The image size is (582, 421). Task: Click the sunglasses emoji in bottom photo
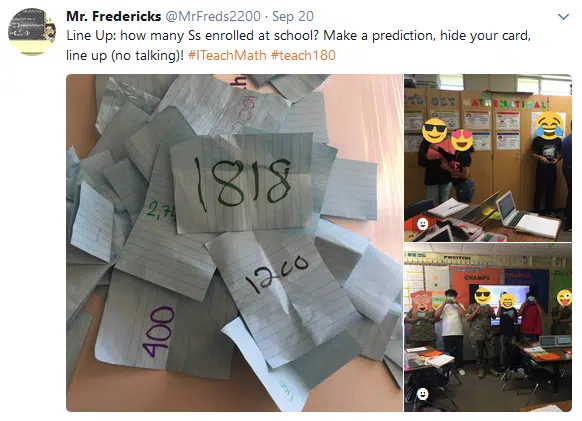[483, 296]
